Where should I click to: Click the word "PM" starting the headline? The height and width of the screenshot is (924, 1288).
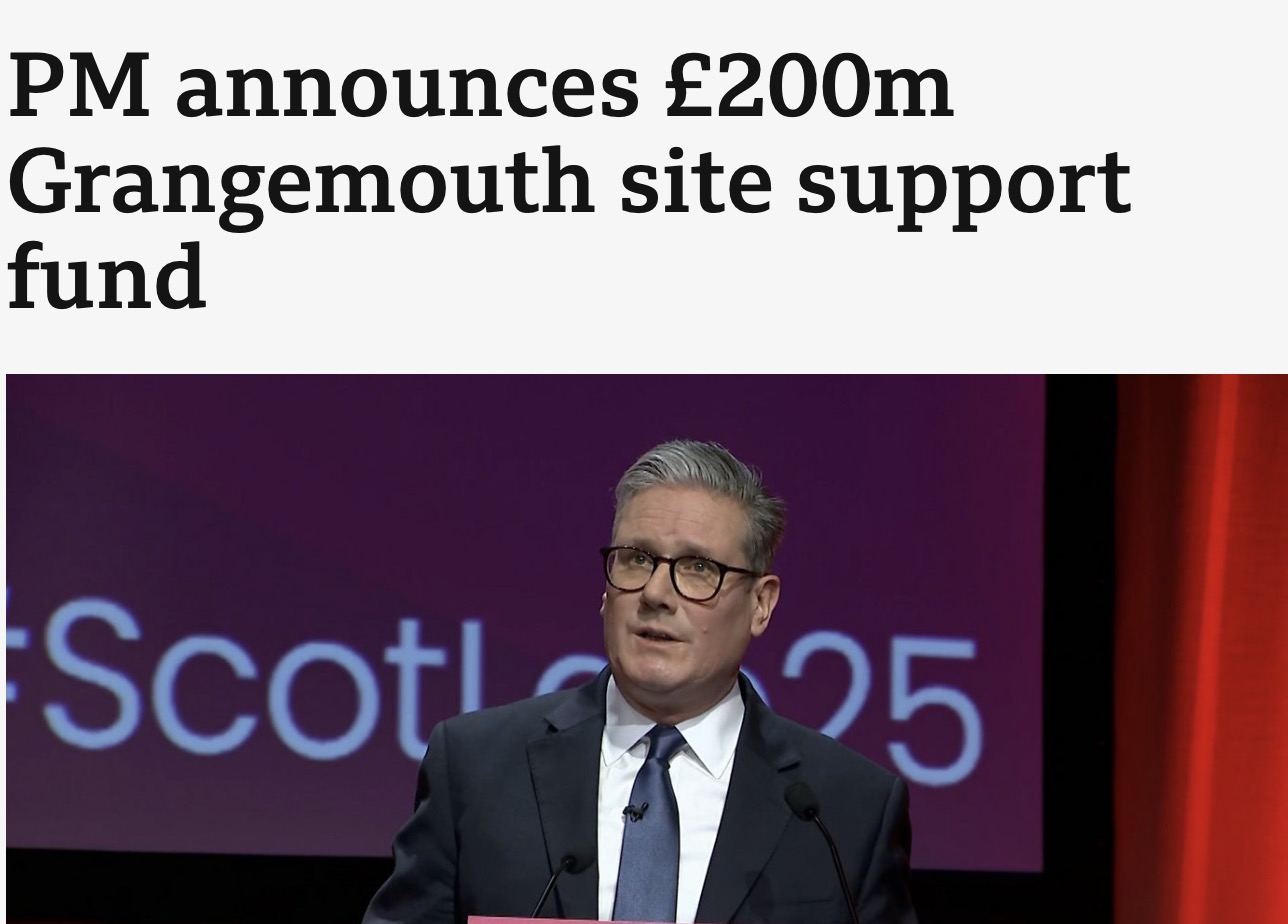[77, 87]
